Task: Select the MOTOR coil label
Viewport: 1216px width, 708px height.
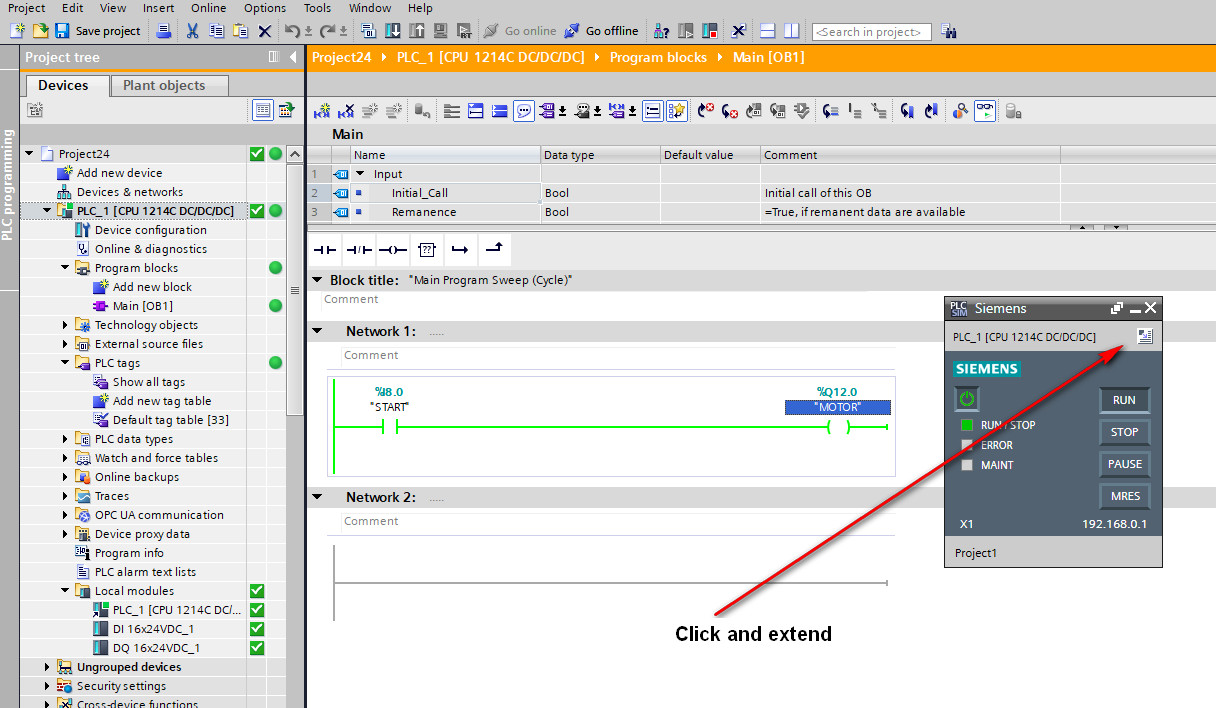Action: coord(837,407)
